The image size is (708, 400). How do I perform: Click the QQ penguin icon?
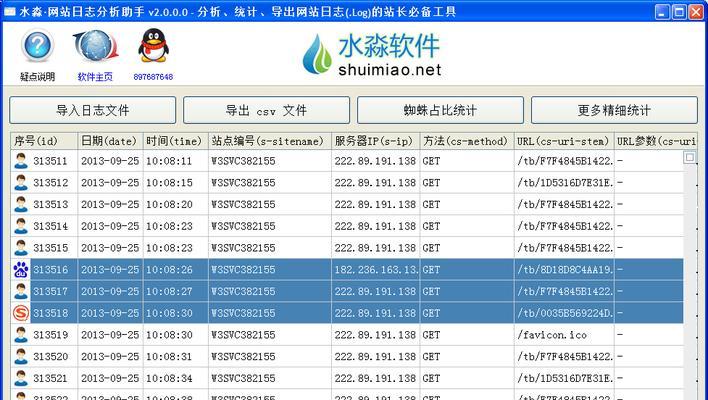154,45
